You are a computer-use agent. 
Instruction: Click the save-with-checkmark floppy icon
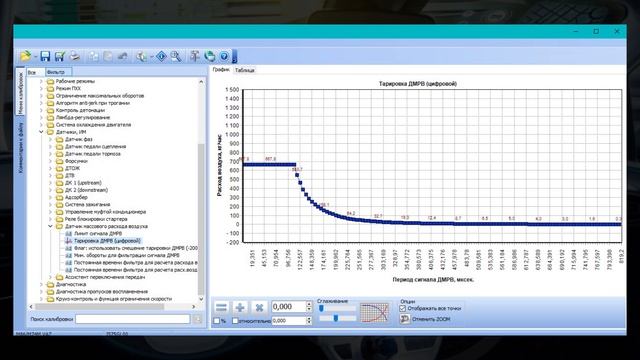(x=60, y=56)
